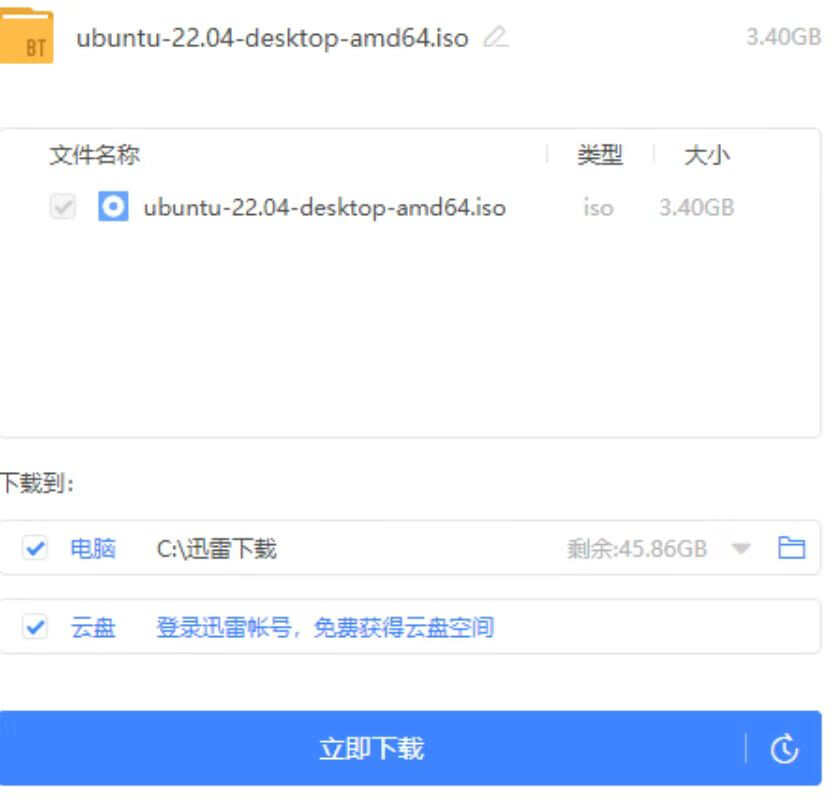Viewport: 832px width, 799px height.
Task: Click the orange BT folder icon
Action: click(27, 37)
